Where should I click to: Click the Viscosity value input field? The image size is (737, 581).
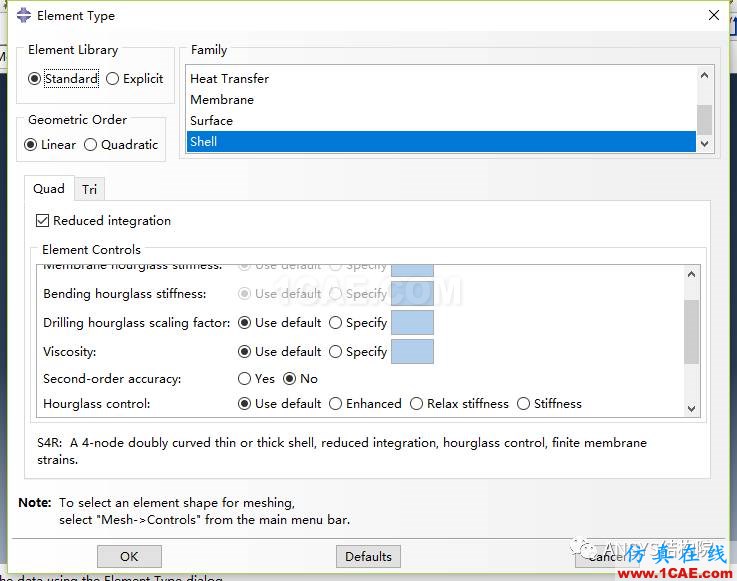point(412,352)
